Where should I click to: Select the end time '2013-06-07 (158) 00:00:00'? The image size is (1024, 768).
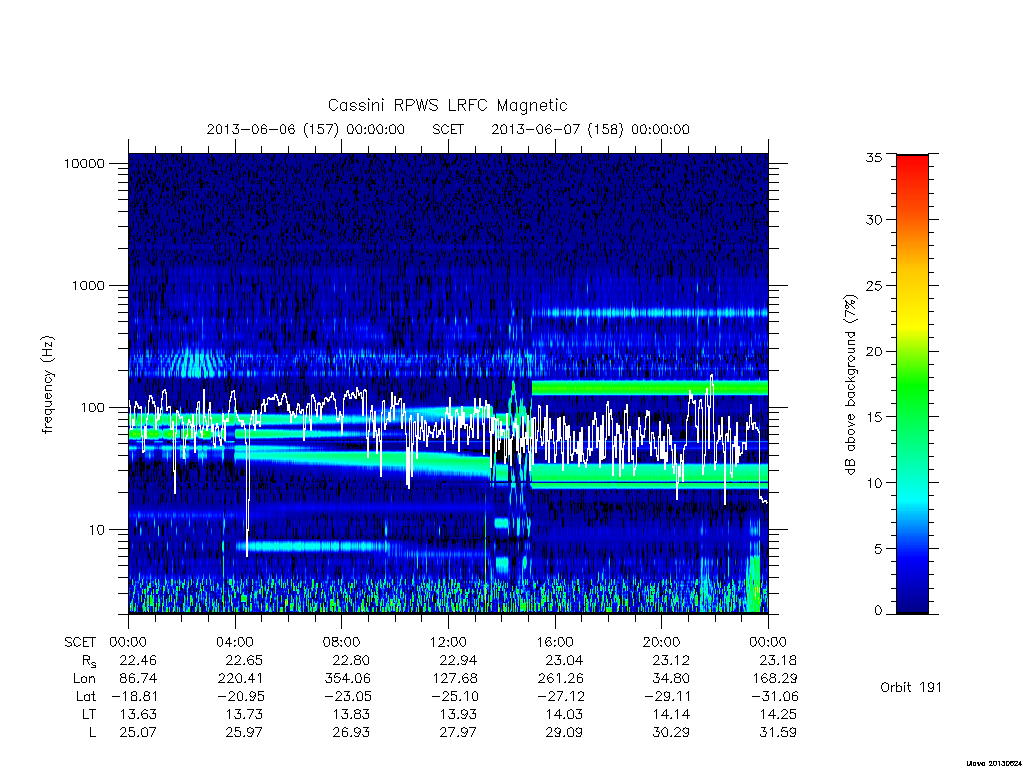[590, 129]
